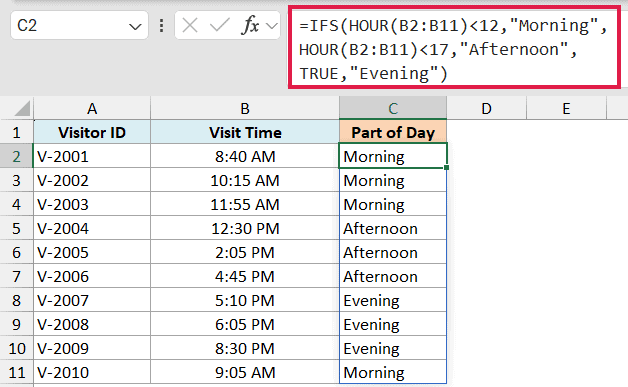Select cell V-2005

tap(92, 252)
